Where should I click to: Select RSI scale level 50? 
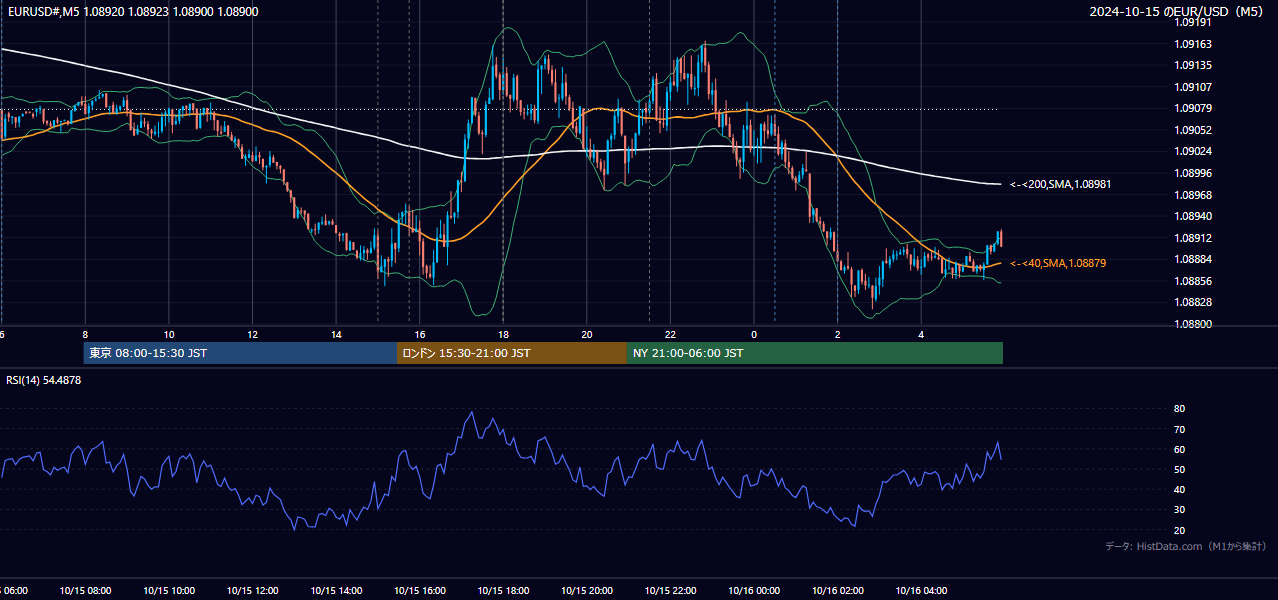[1179, 469]
